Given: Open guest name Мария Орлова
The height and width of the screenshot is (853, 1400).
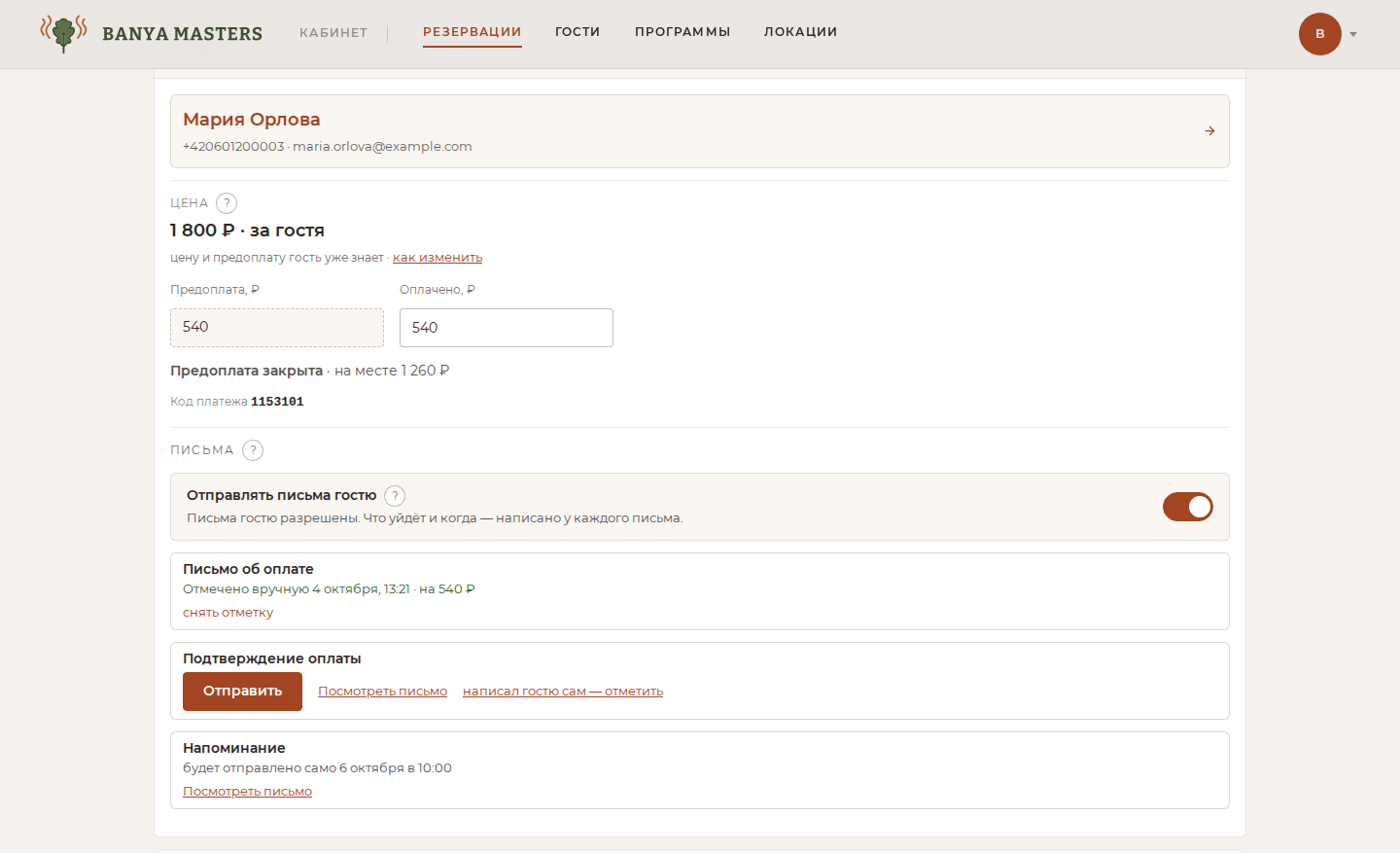Looking at the screenshot, I should tap(252, 120).
